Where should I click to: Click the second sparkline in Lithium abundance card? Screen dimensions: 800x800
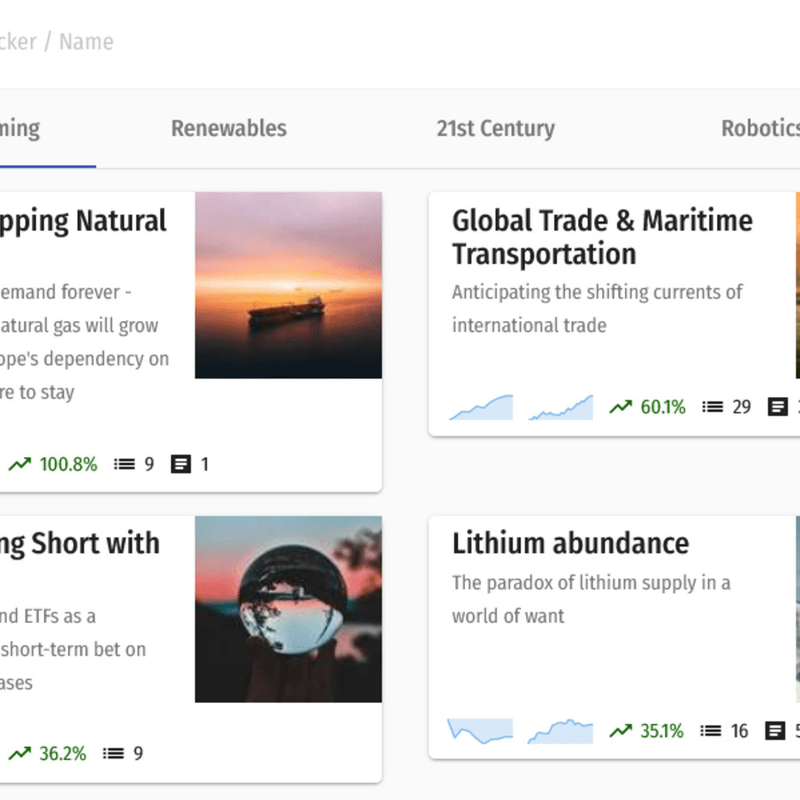click(x=560, y=731)
